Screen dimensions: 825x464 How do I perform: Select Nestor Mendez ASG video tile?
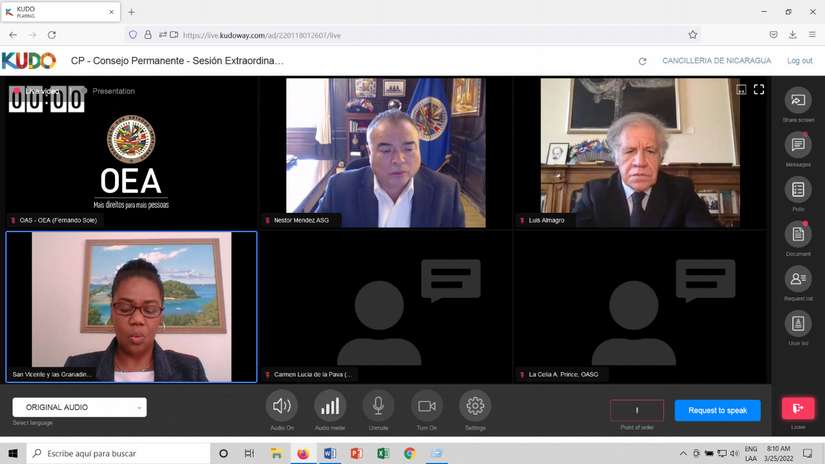pos(386,153)
